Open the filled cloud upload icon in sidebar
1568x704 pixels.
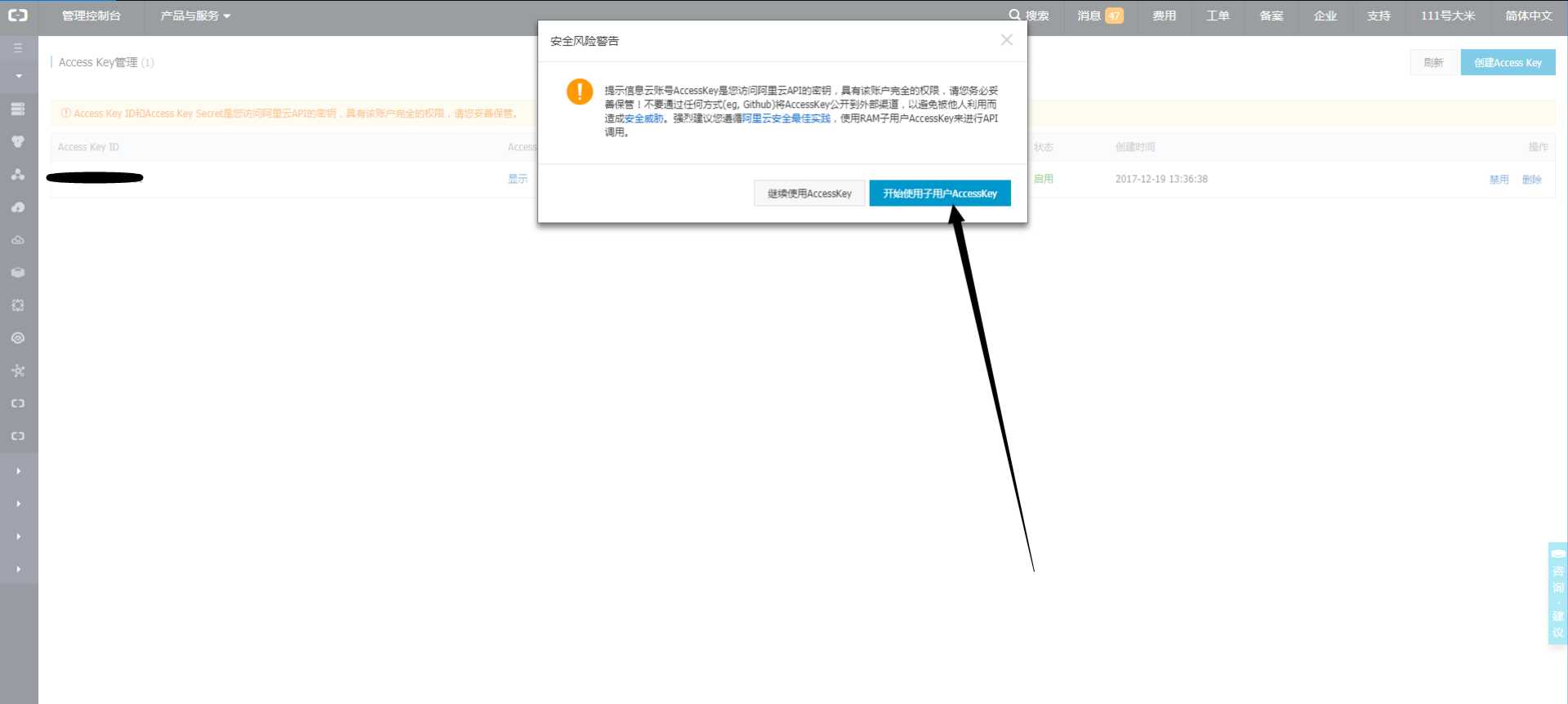point(18,207)
